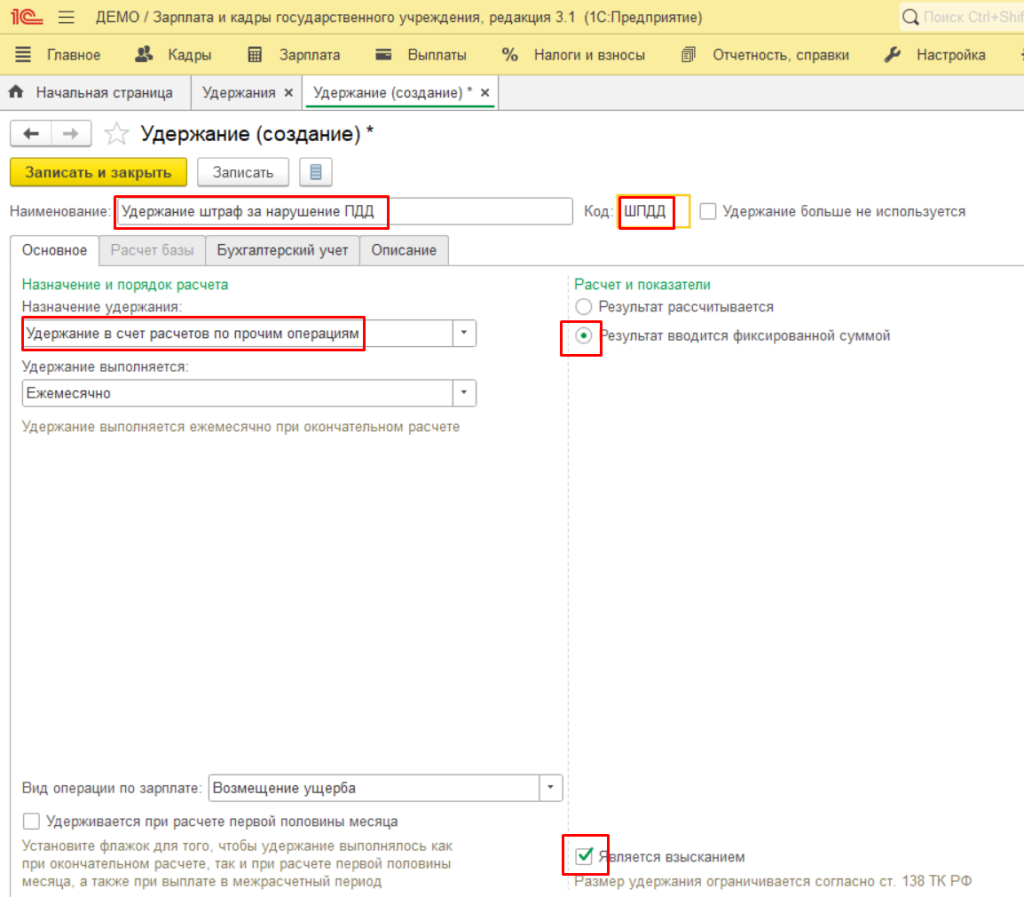Expand the Назначение удержания dropdown
Image resolution: width=1024 pixels, height=897 pixels.
point(464,333)
